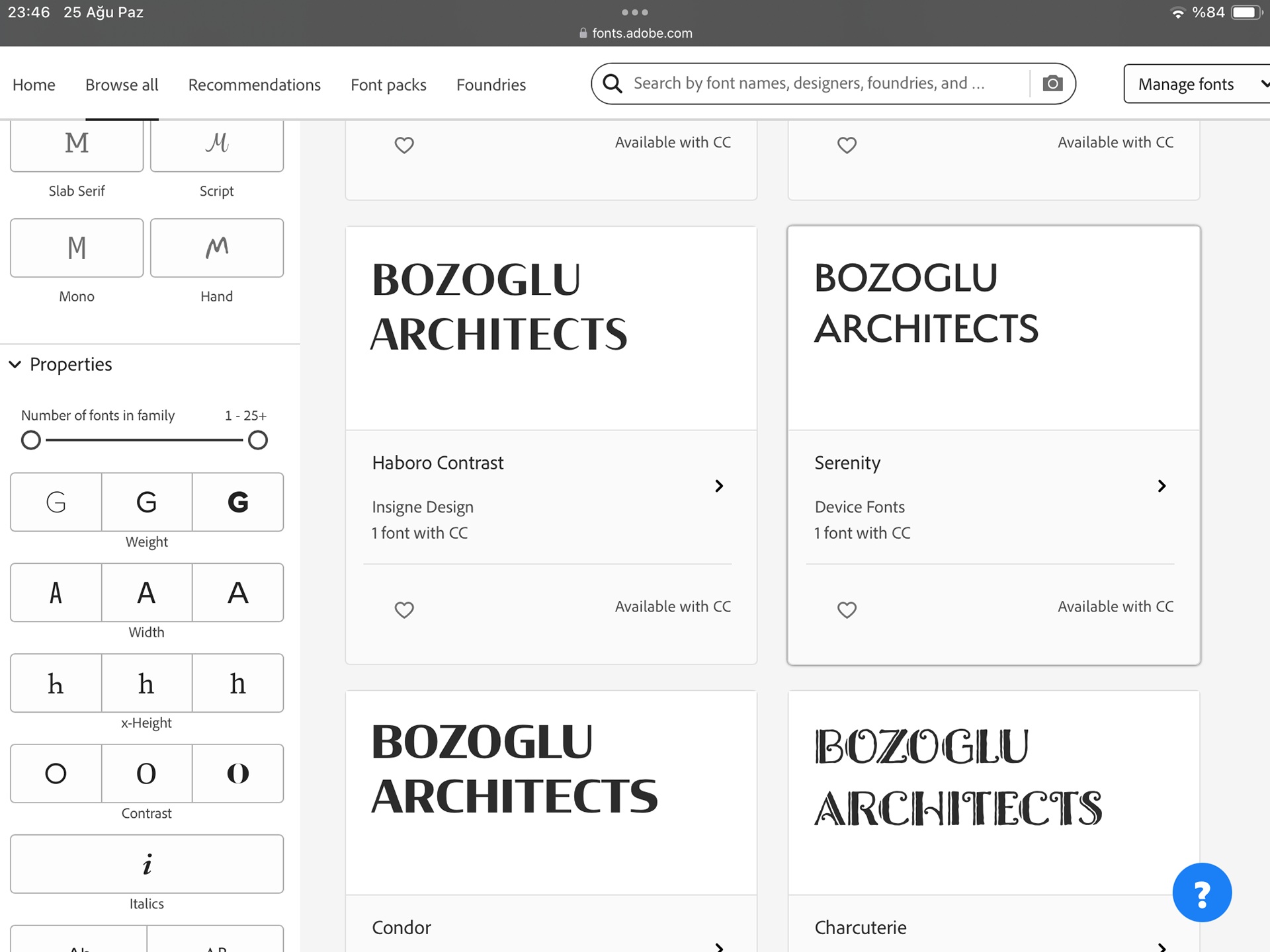The image size is (1270, 952).
Task: Select the Mono classification icon
Action: [77, 248]
